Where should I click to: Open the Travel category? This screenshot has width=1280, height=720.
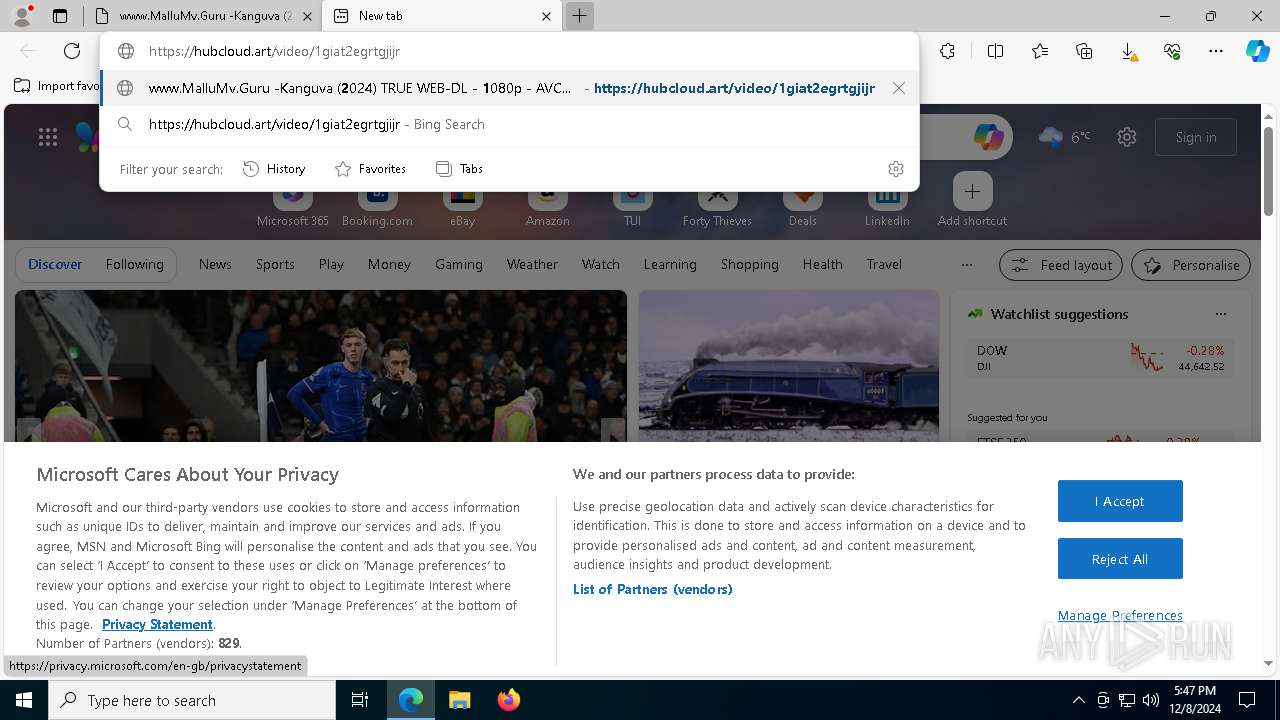click(884, 264)
